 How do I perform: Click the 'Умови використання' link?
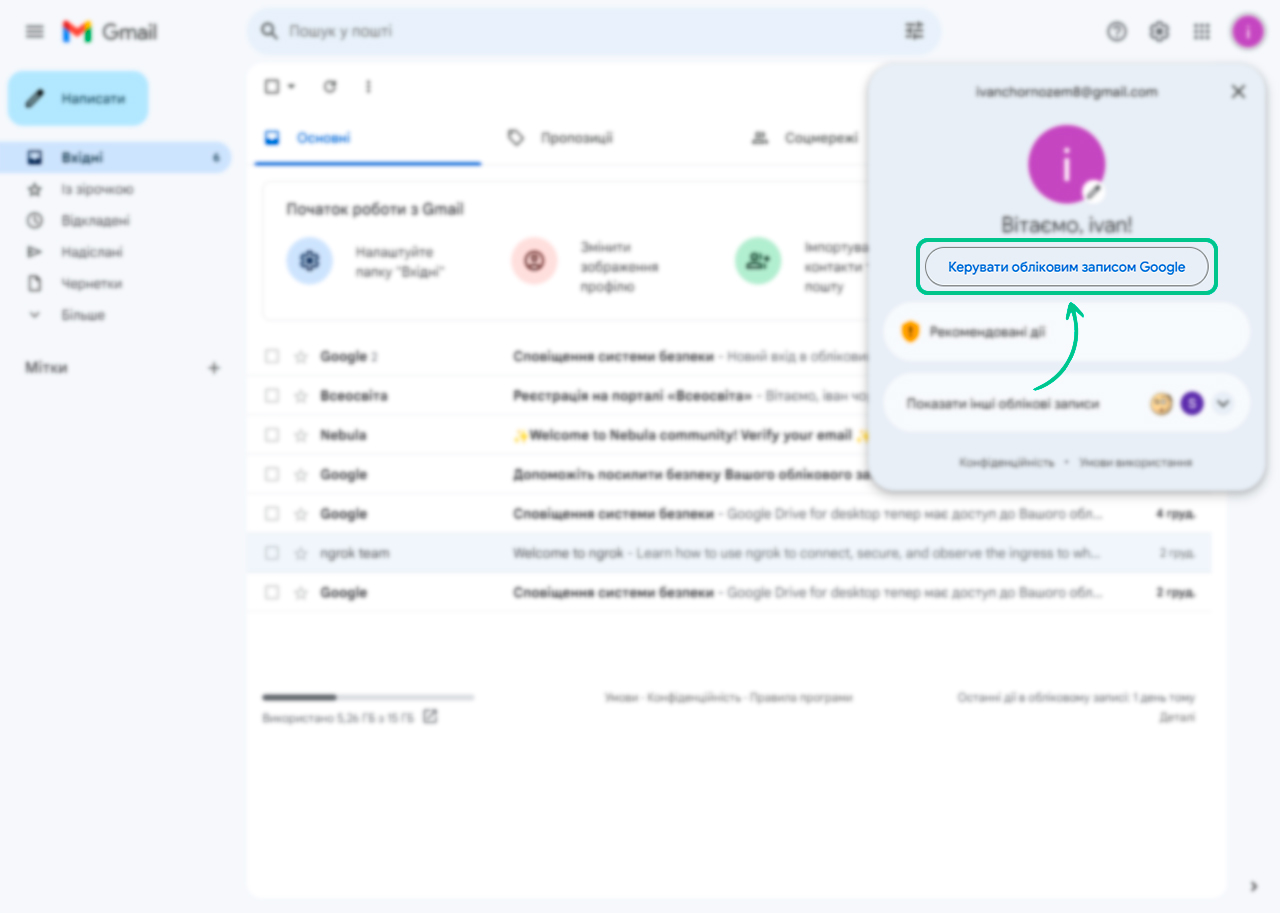[x=1135, y=463]
